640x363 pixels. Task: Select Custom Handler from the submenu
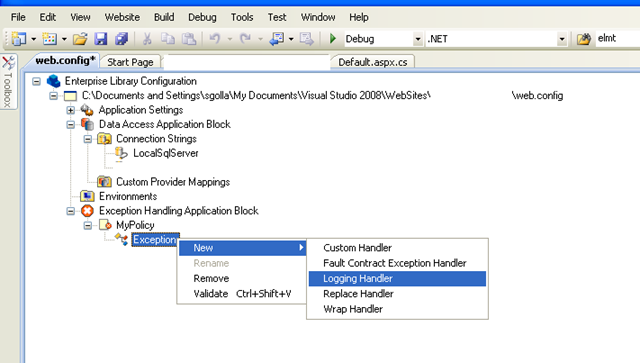pos(397,248)
